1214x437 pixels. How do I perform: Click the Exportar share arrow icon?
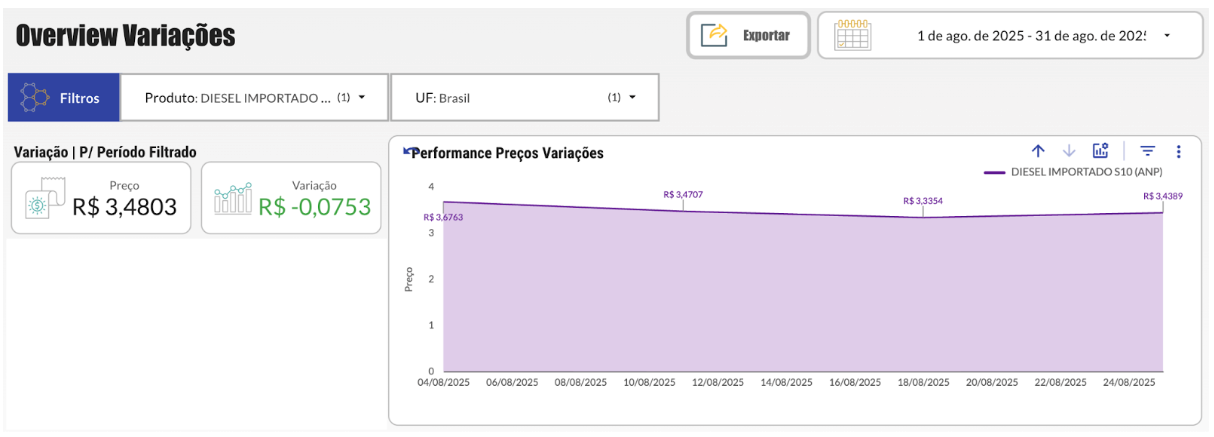pyautogui.click(x=716, y=35)
